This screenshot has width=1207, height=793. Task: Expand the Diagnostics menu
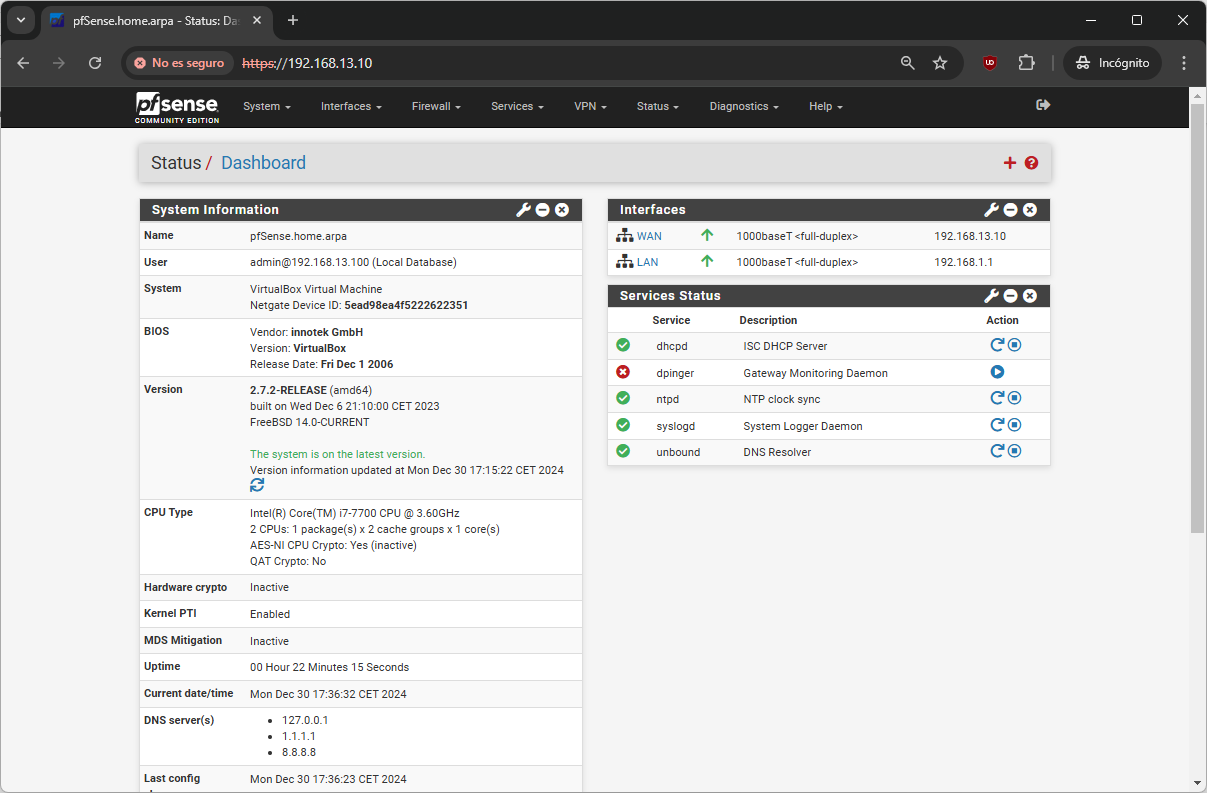743,106
